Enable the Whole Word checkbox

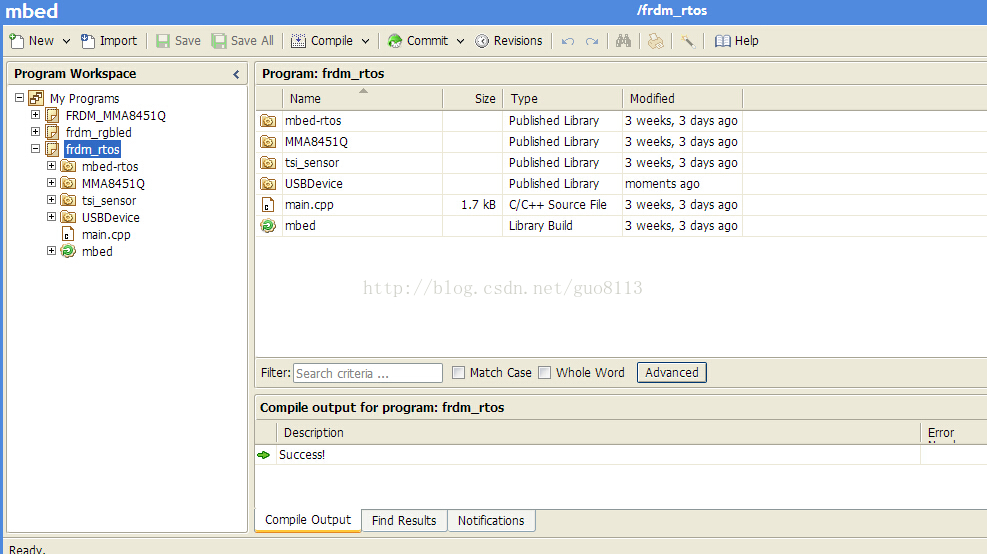click(544, 373)
